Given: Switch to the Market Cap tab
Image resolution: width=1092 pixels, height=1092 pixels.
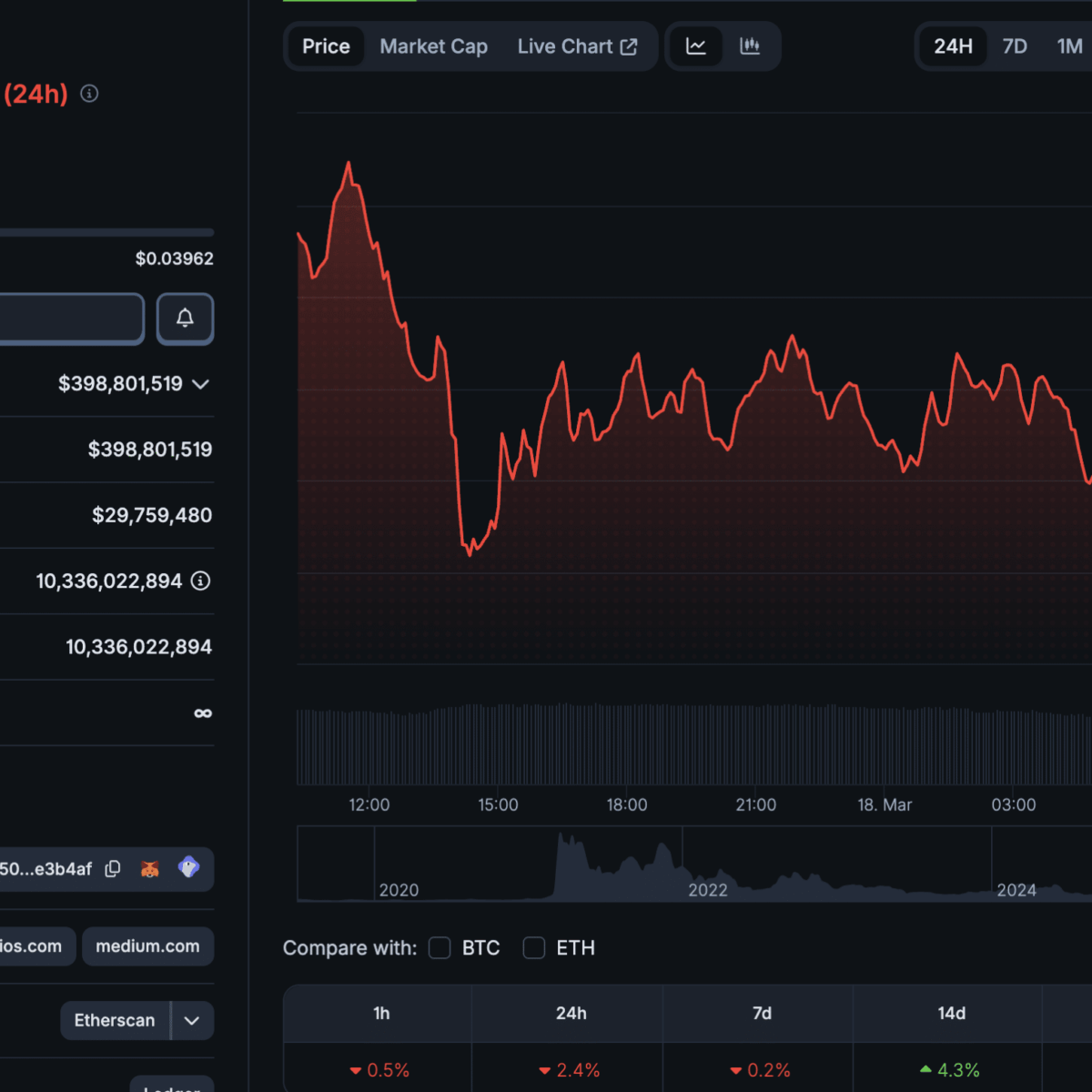Looking at the screenshot, I should (433, 46).
